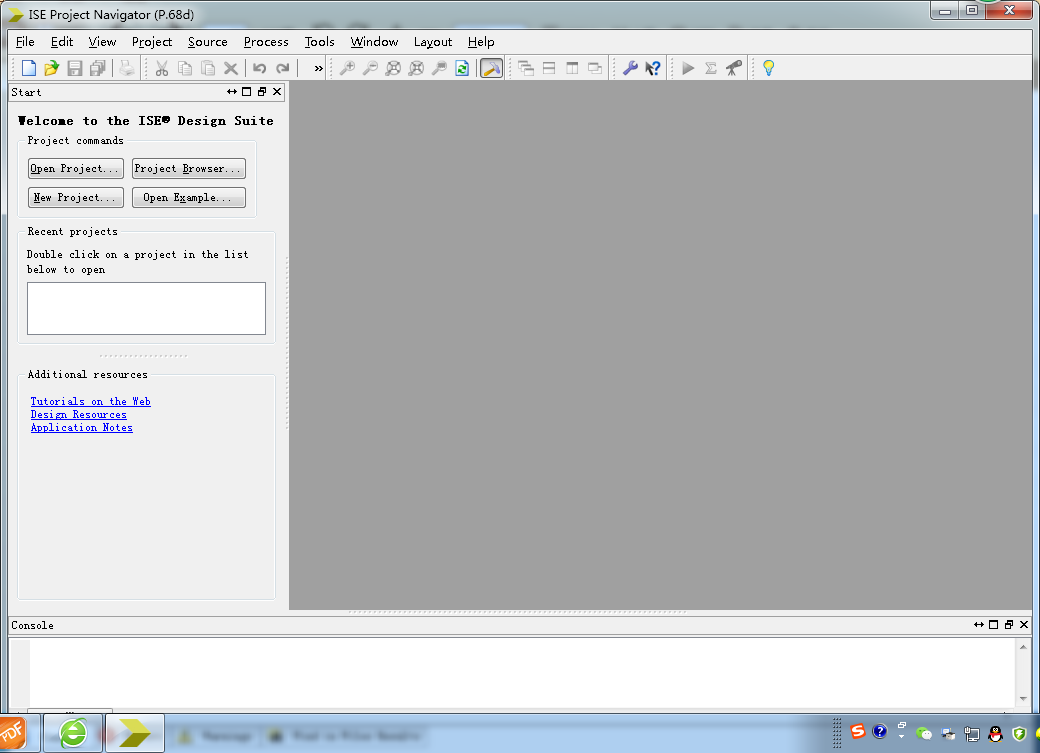This screenshot has height=753, width=1040.
Task: Activate the What's This help cursor icon
Action: pyautogui.click(x=653, y=68)
